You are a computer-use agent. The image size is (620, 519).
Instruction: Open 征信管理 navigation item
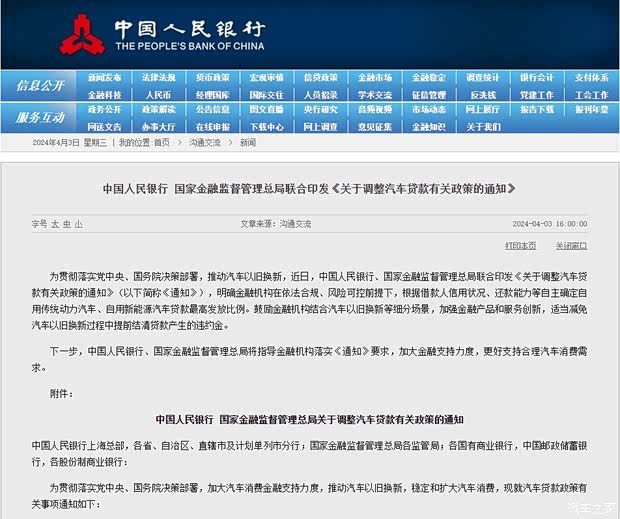[x=428, y=95]
